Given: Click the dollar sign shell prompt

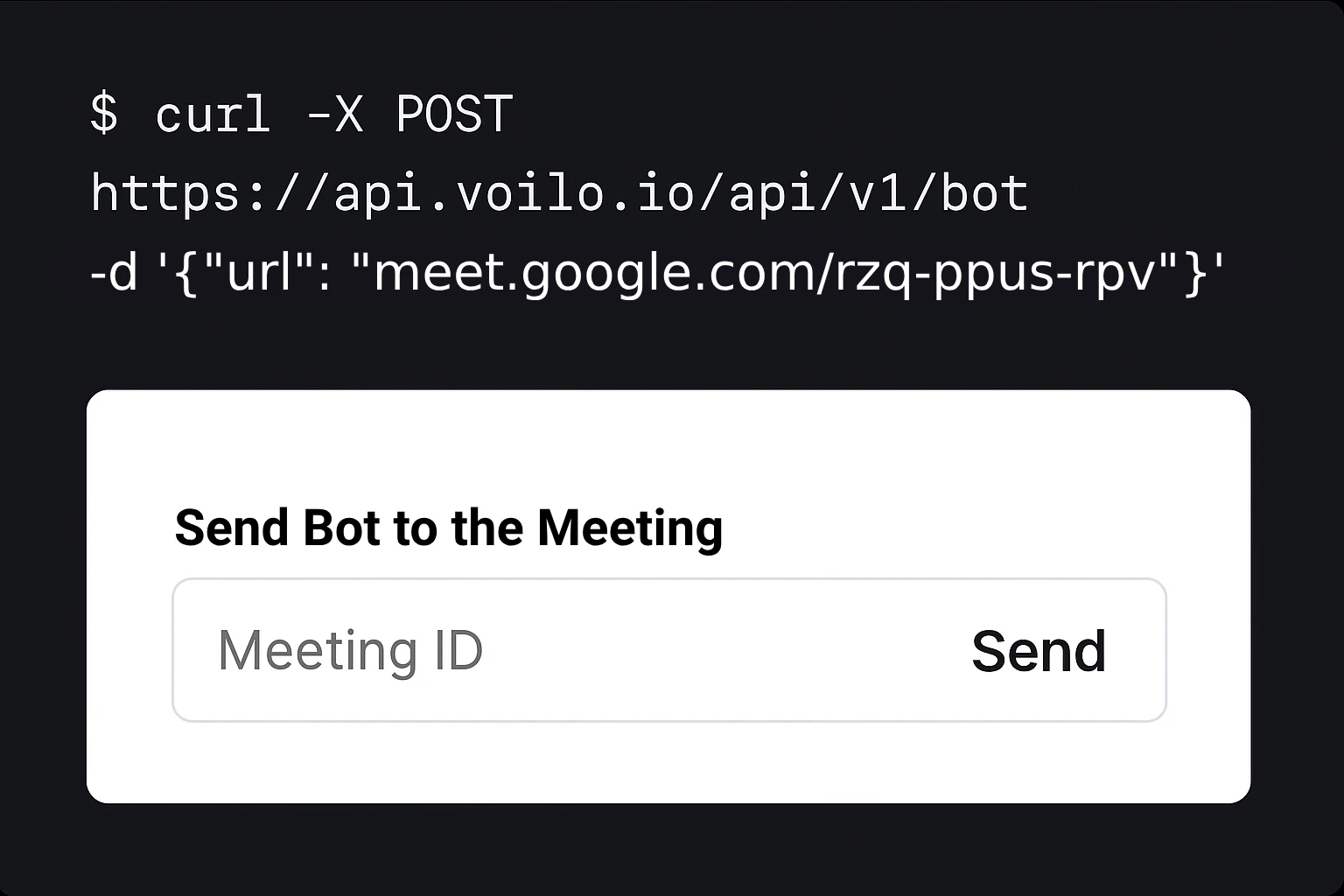Looking at the screenshot, I should (103, 114).
